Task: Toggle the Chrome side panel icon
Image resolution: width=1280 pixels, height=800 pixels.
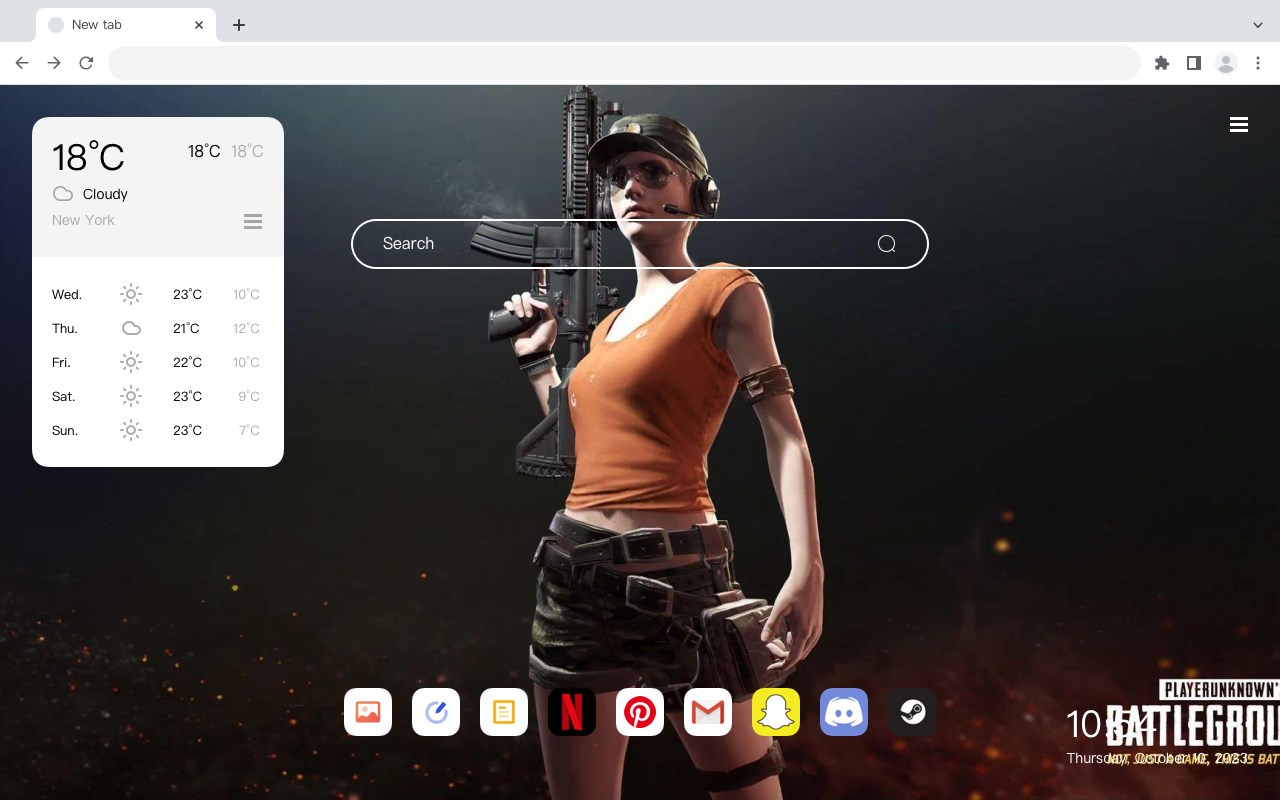Action: (x=1193, y=63)
